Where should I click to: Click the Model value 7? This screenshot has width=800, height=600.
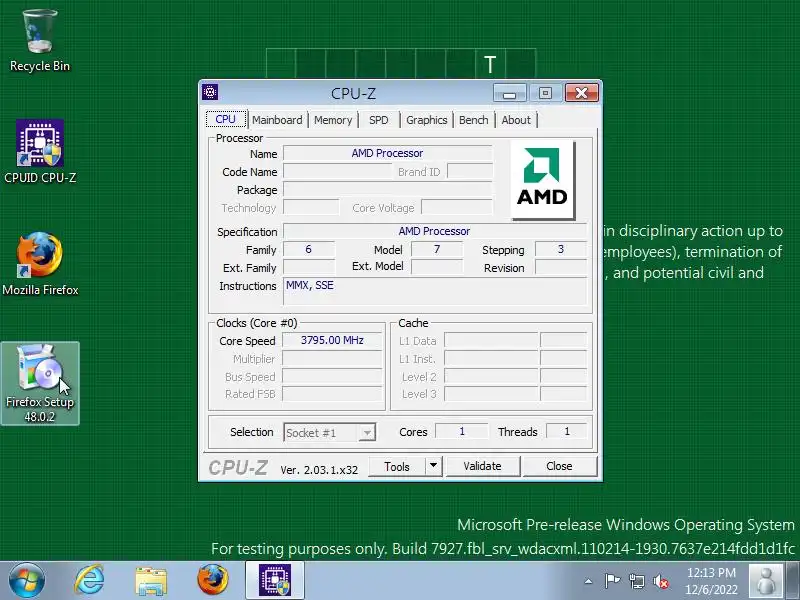[437, 249]
